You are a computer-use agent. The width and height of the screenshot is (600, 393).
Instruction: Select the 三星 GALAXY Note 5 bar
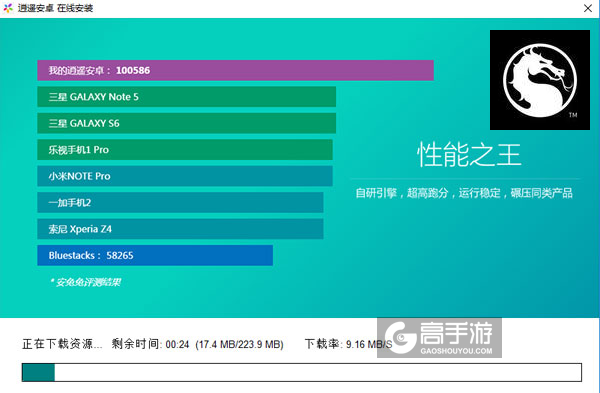(x=186, y=97)
